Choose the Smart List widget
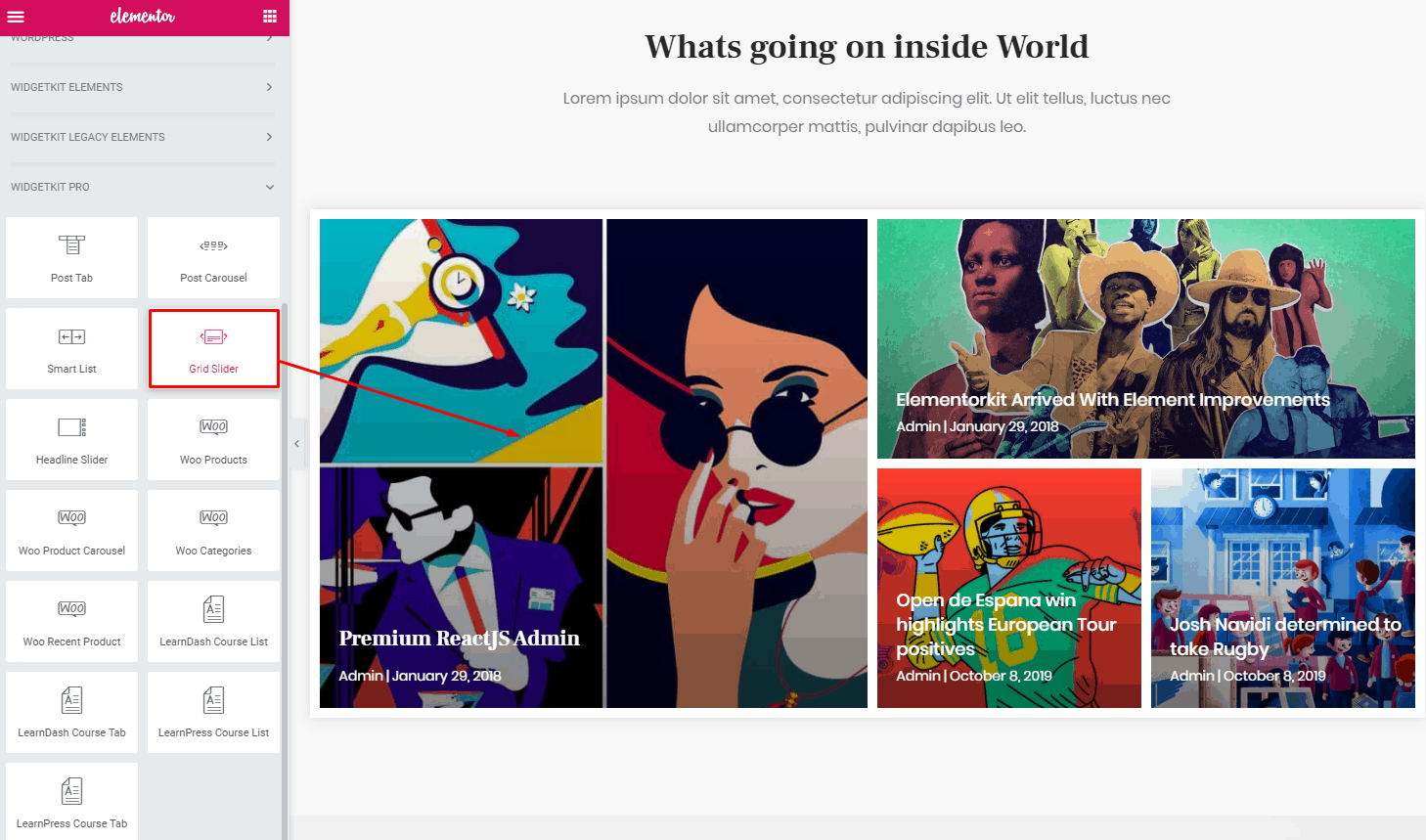Viewport: 1426px width, 840px height. (71, 349)
